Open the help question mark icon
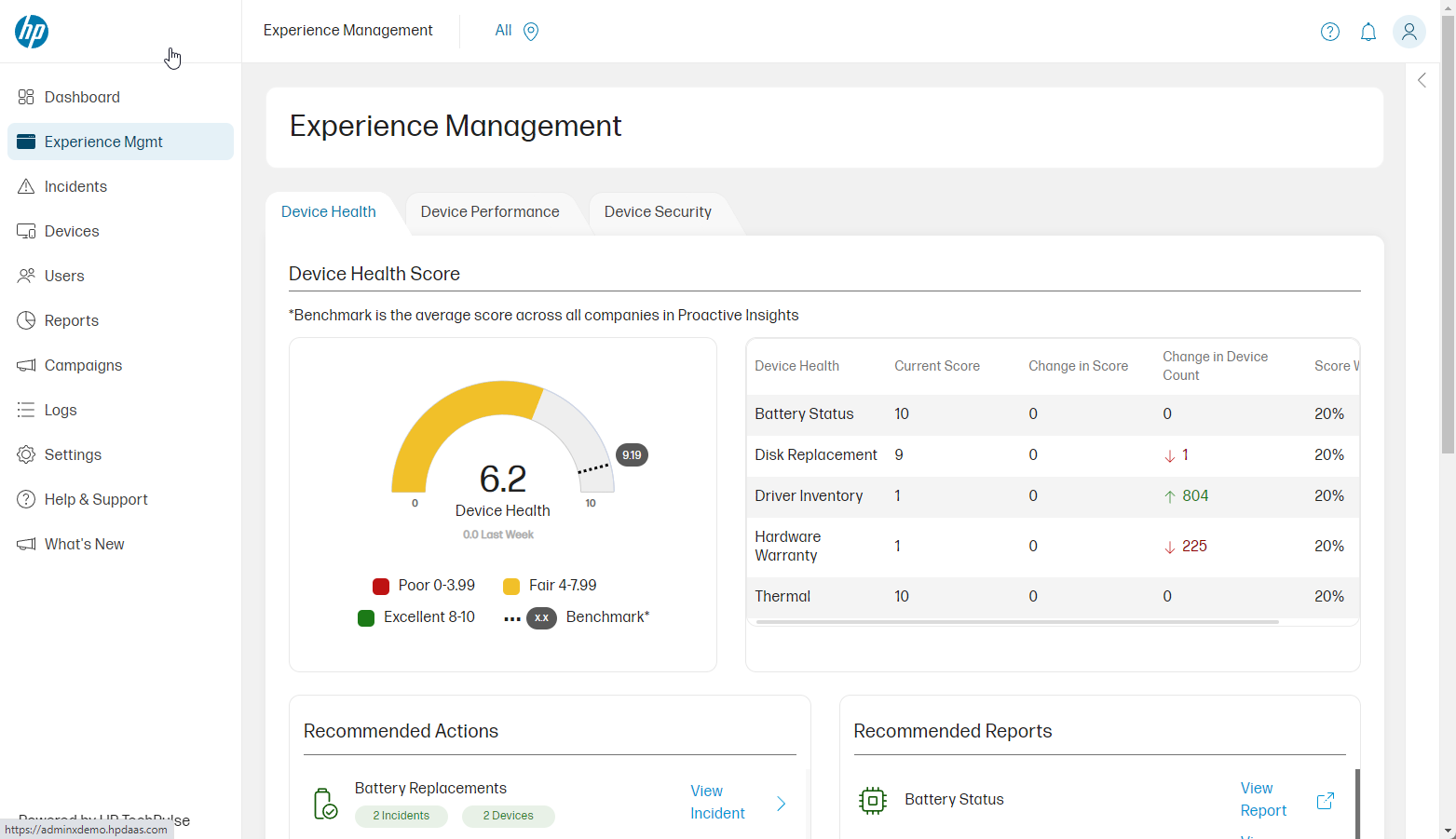This screenshot has height=839, width=1456. pyautogui.click(x=1329, y=31)
